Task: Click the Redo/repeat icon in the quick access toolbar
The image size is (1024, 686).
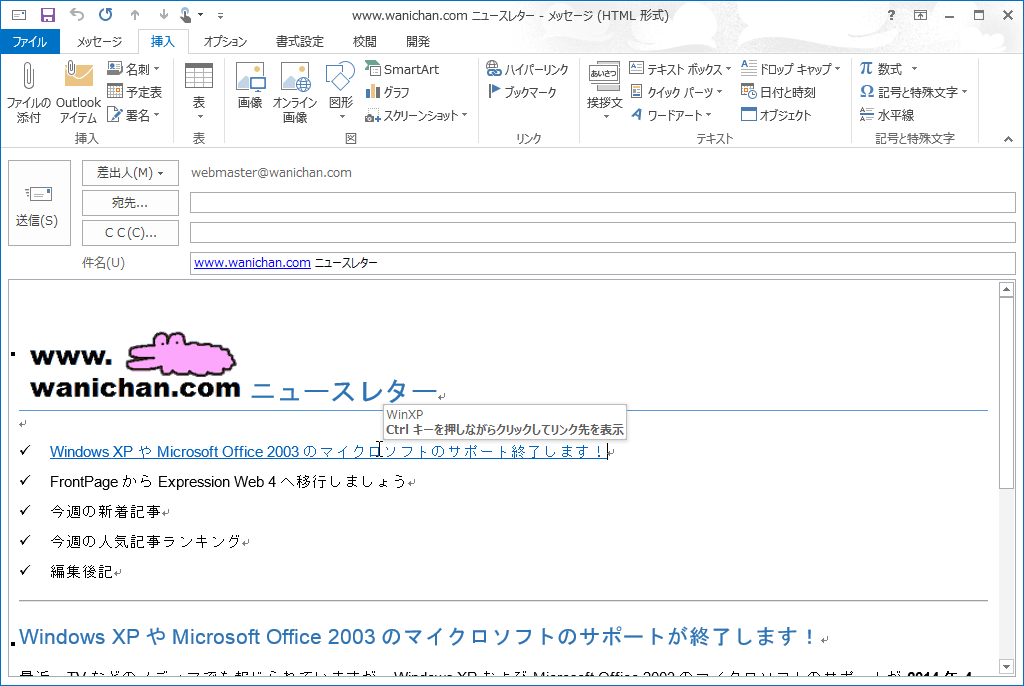Action: tap(106, 14)
